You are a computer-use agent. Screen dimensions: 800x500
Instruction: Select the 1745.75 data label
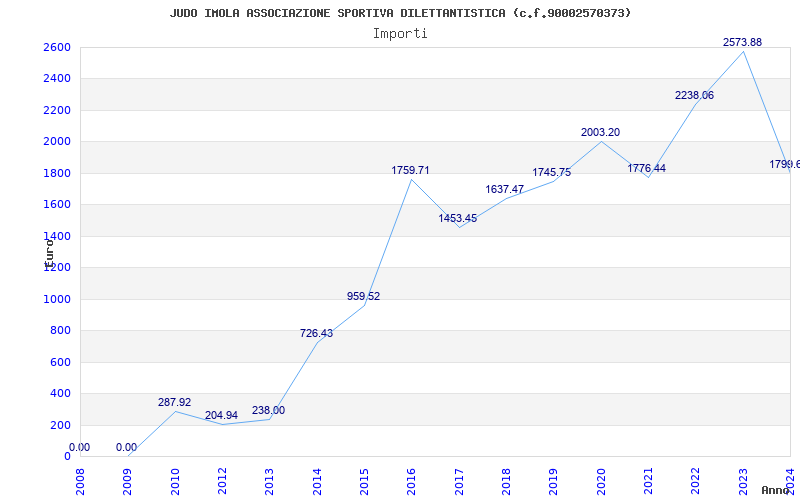pos(552,172)
